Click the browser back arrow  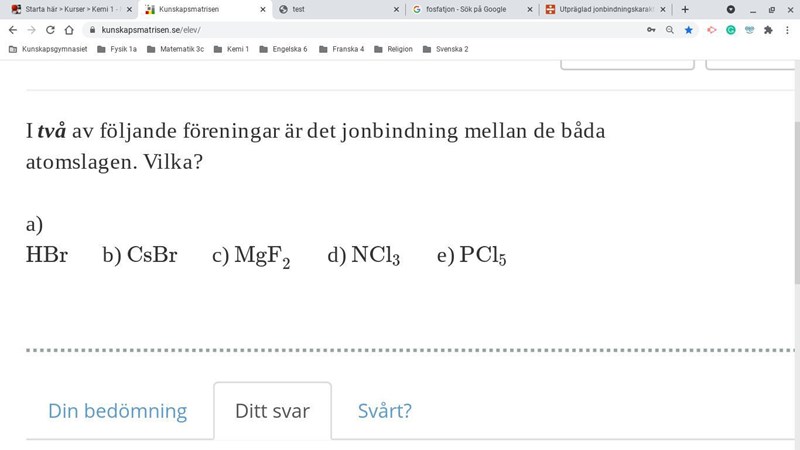[12, 30]
